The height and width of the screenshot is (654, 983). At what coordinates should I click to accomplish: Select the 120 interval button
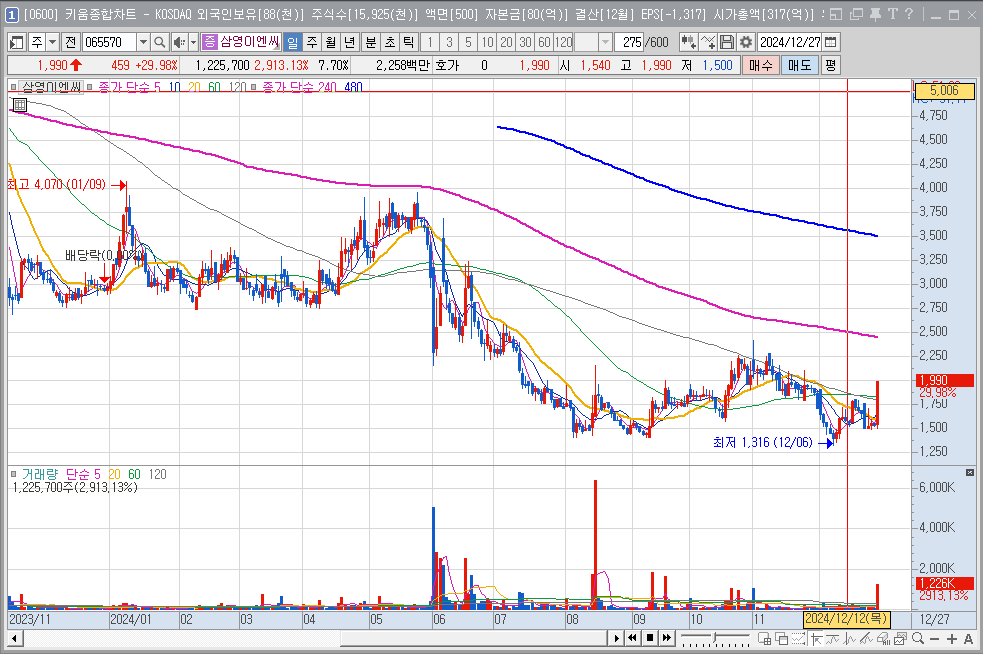[x=564, y=42]
